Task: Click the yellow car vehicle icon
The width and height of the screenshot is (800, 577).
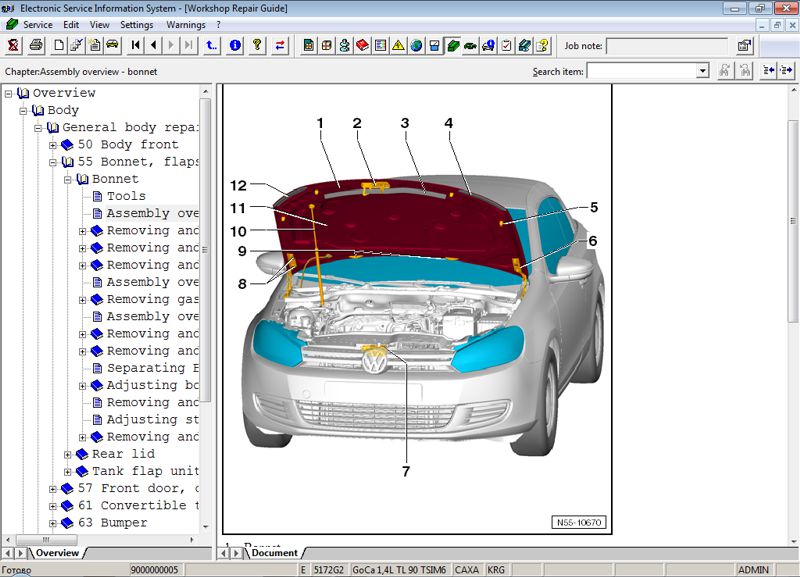Action: pyautogui.click(x=112, y=45)
